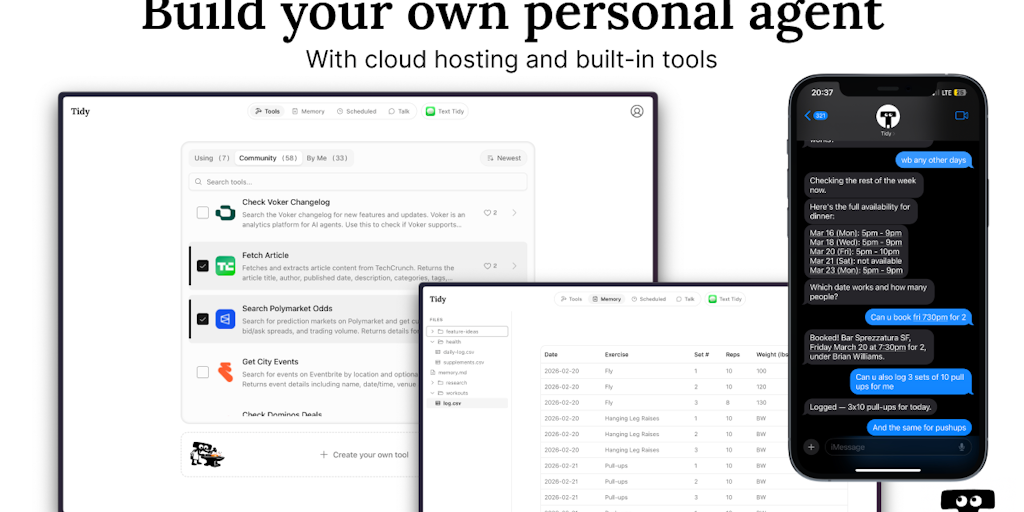Click the Voker logo icon
Image resolution: width=1024 pixels, height=512 pixels.
(x=225, y=213)
